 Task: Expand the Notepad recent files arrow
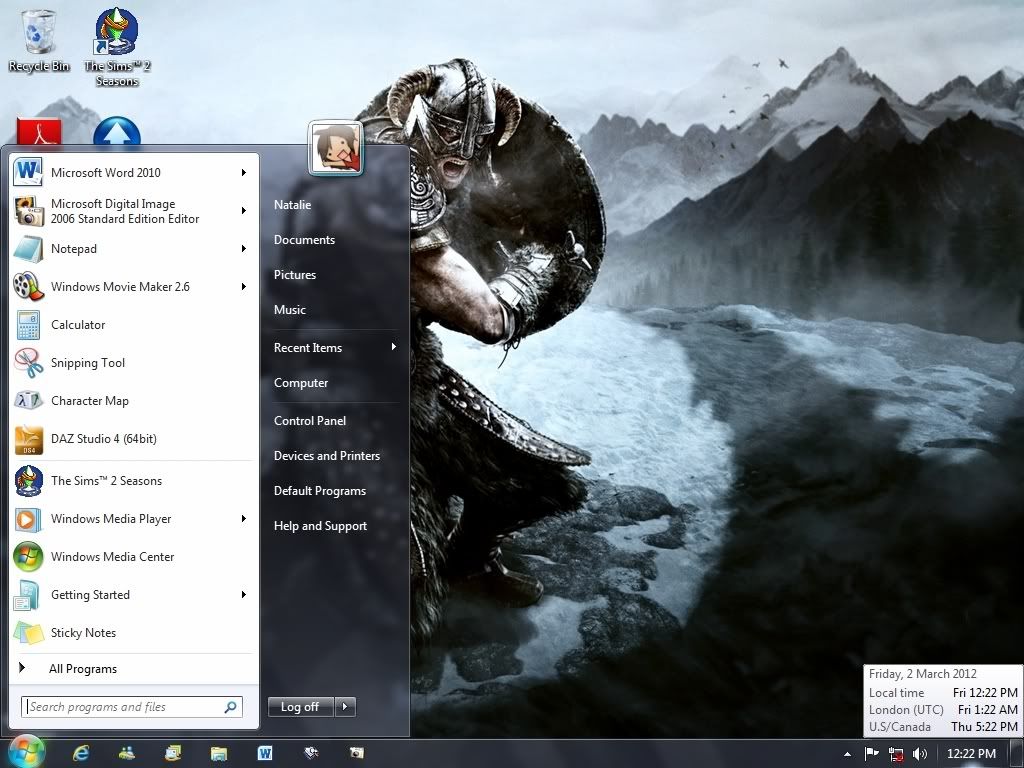(x=243, y=249)
